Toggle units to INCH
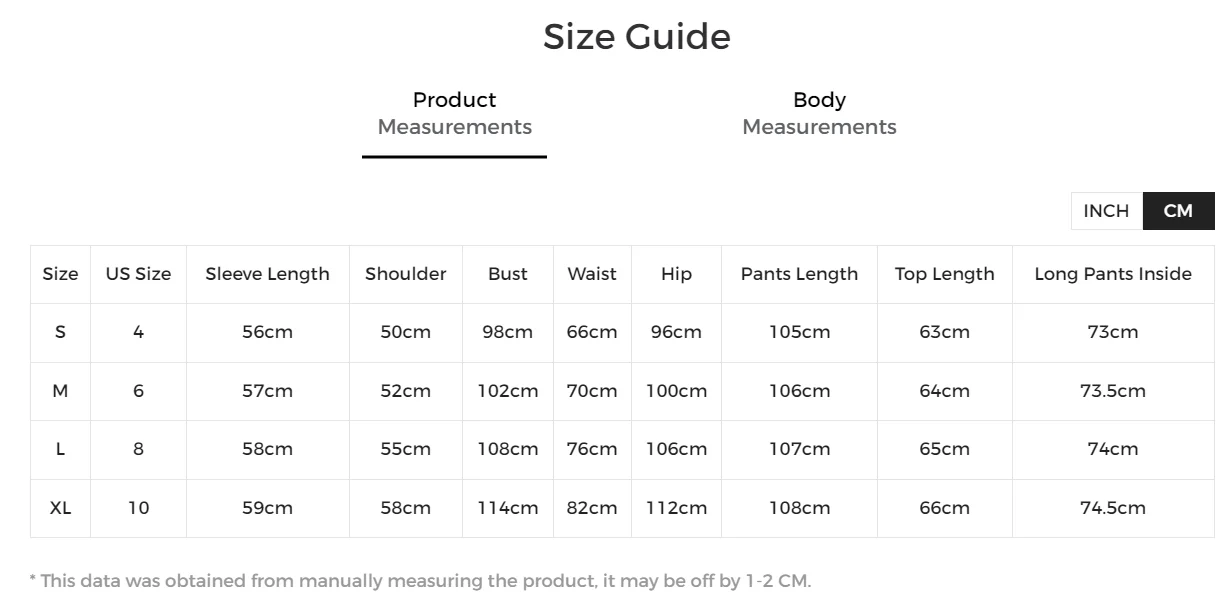The width and height of the screenshot is (1224, 602). coord(1106,211)
